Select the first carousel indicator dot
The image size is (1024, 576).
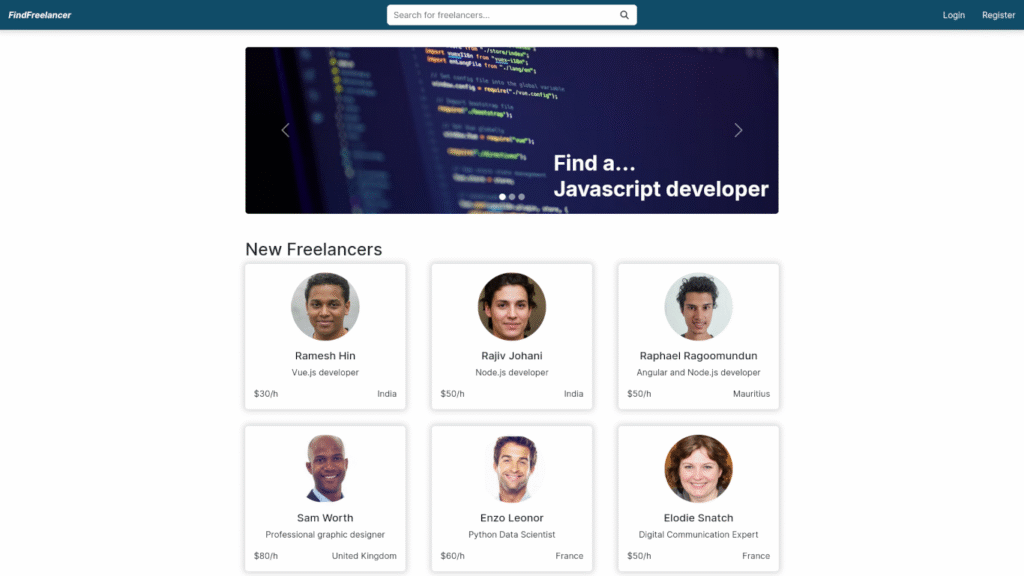tap(501, 197)
